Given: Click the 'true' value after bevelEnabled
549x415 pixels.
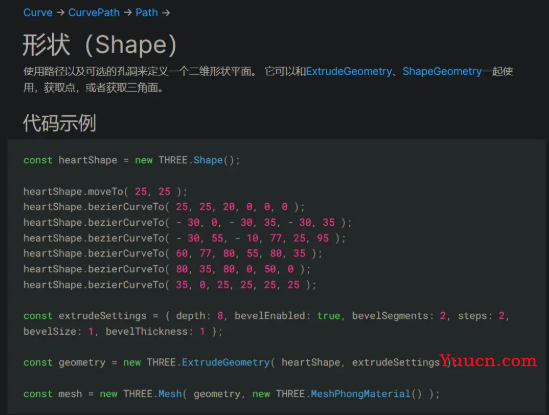Looking at the screenshot, I should [329, 316].
